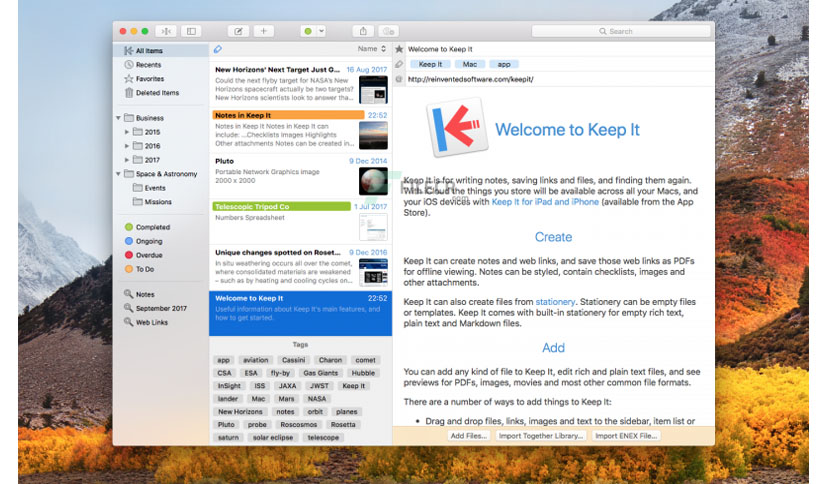Screen dimensions: 836x484
Task: Filter by Gas Giants tag
Action: coord(320,373)
